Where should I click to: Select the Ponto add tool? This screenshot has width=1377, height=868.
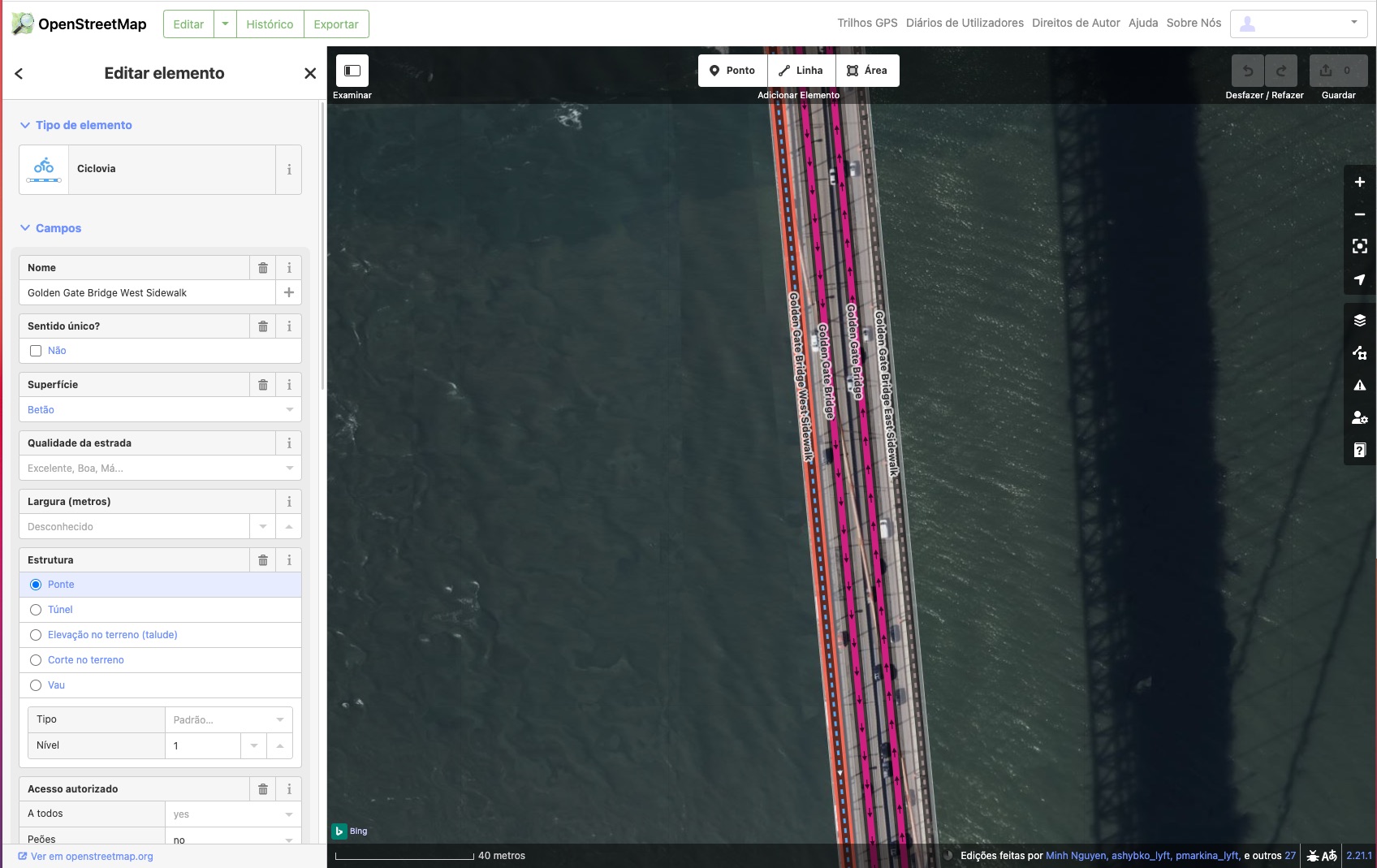(x=732, y=71)
